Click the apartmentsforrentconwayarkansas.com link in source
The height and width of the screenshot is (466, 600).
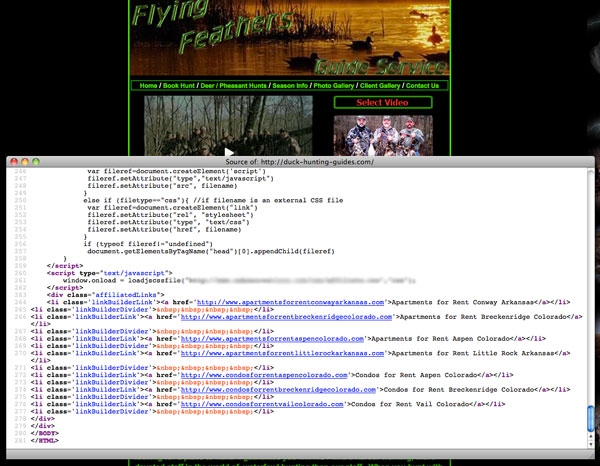pyautogui.click(x=290, y=302)
